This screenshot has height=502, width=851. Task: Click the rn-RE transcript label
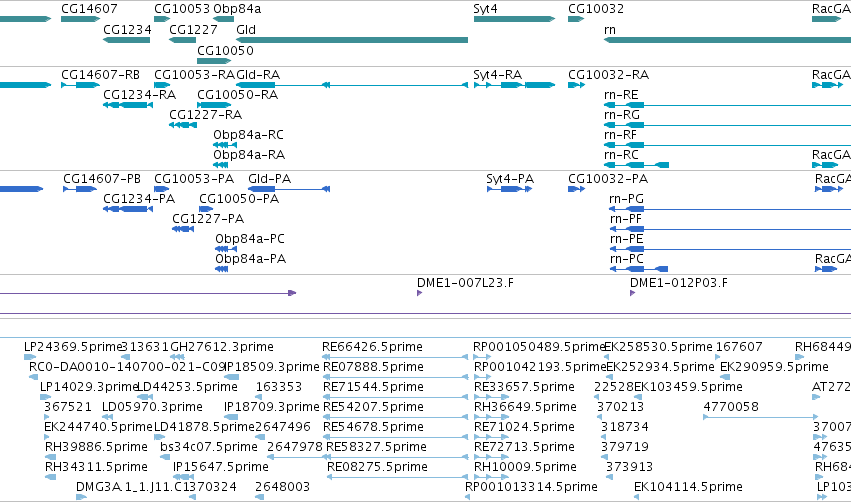[x=621, y=94]
